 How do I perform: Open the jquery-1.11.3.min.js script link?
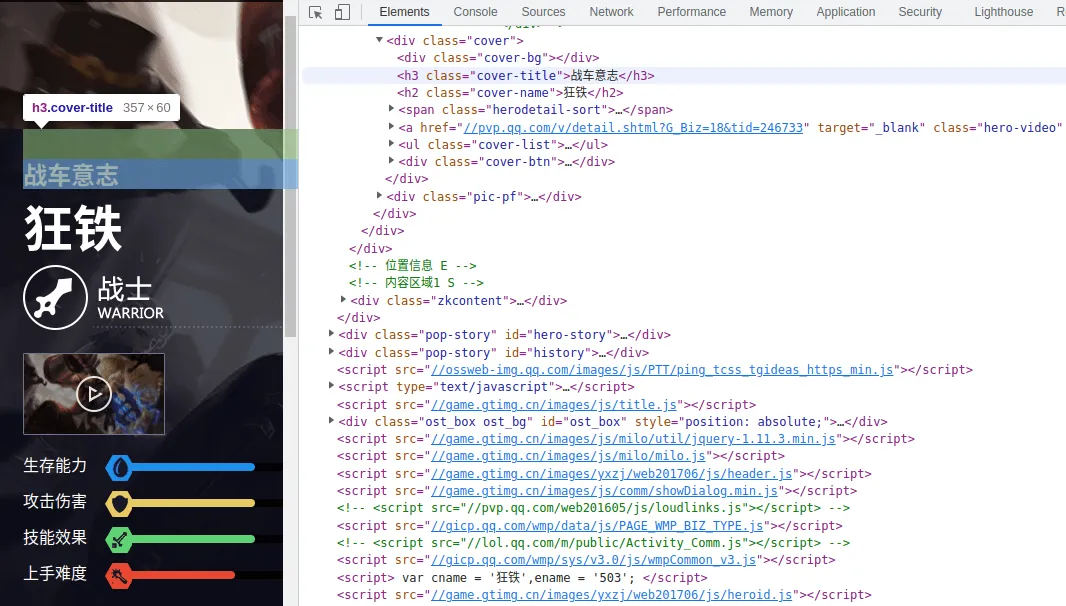point(632,439)
